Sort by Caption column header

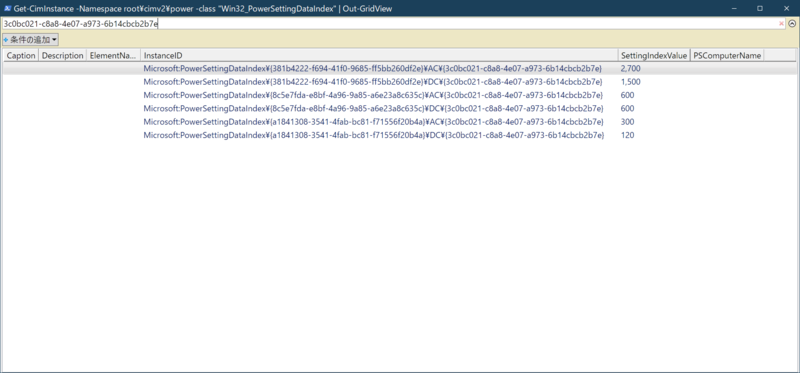[x=20, y=56]
